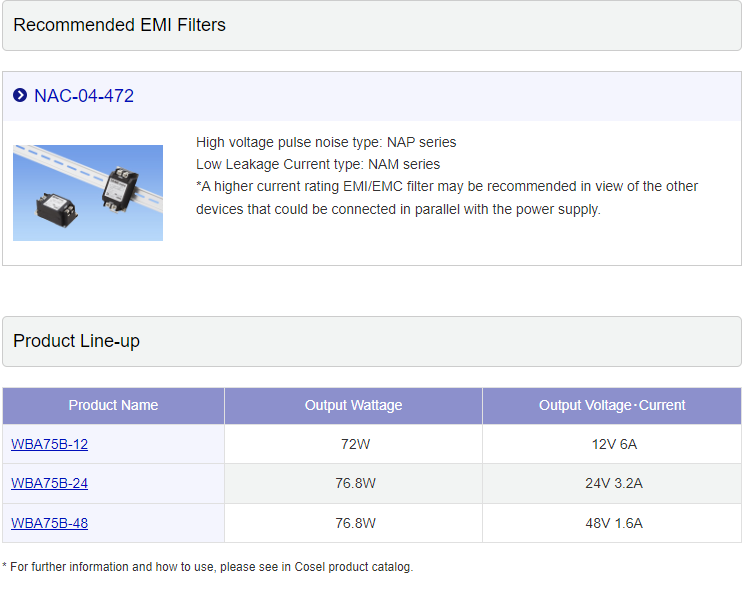
Task: Open the WBA75B-24 product link
Action: 49,483
